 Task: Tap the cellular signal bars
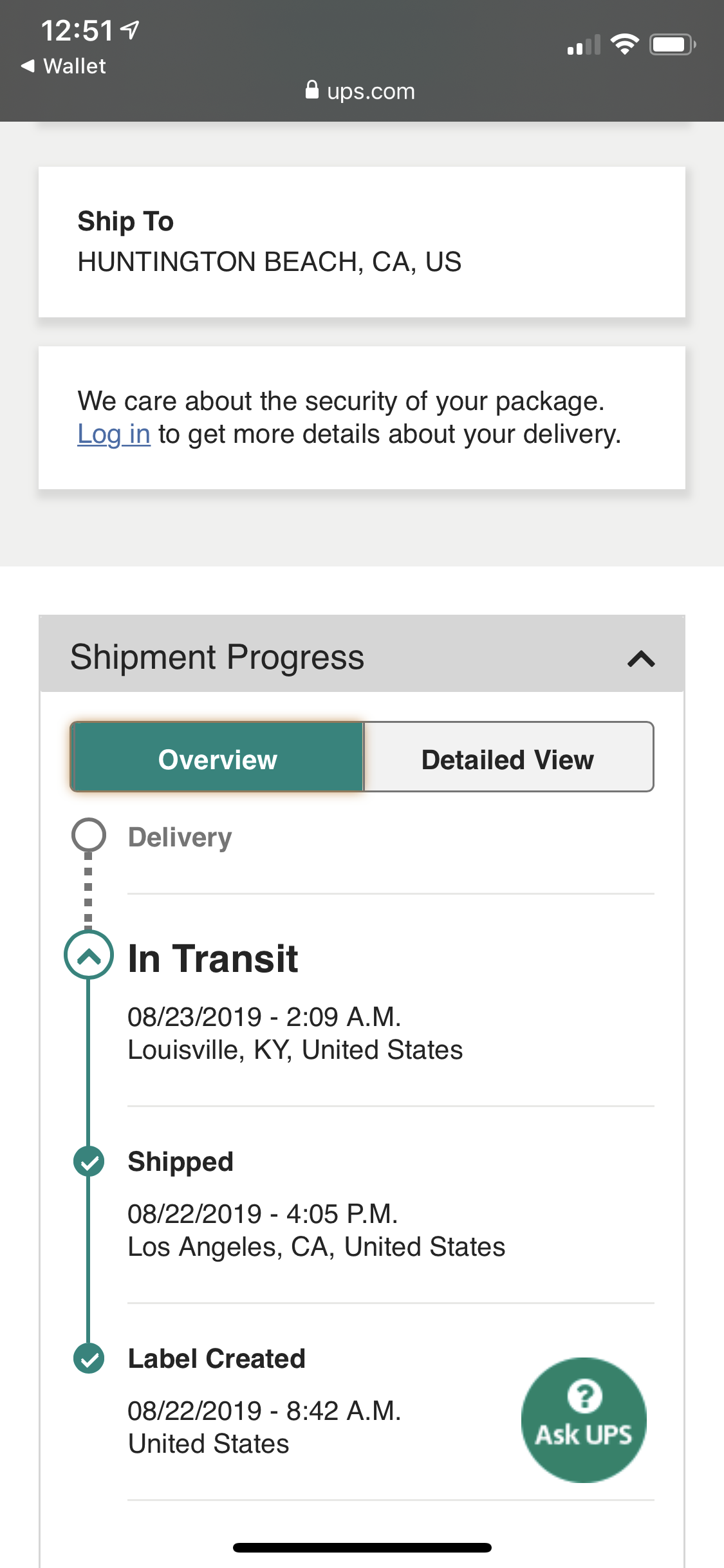[x=583, y=45]
